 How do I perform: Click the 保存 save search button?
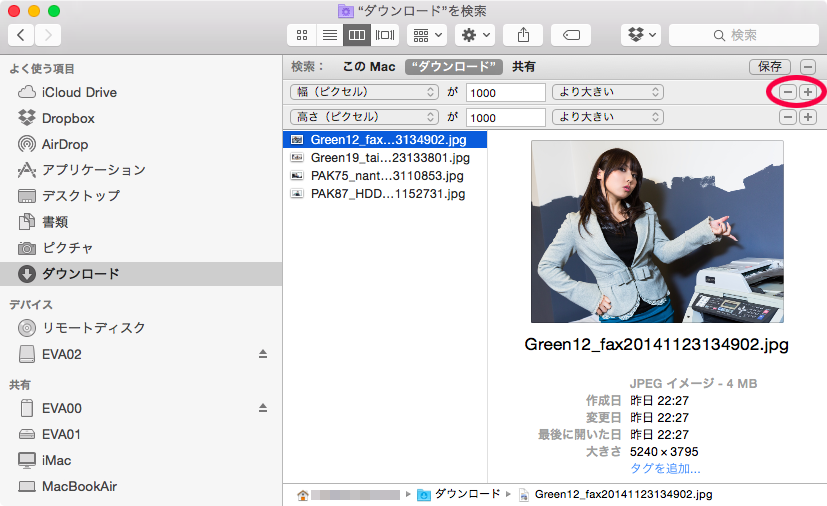click(770, 67)
